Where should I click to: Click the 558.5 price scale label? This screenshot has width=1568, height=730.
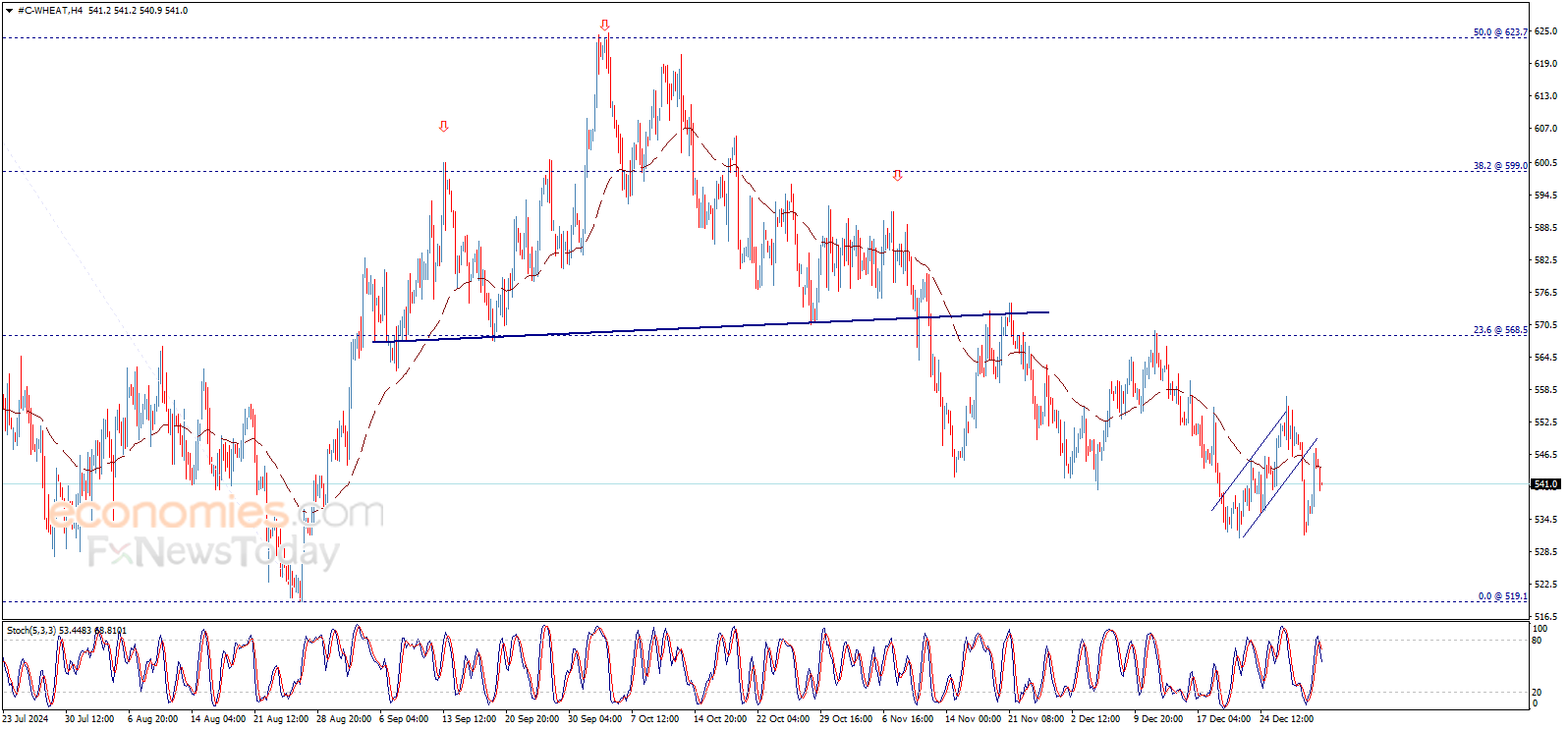pos(1545,390)
